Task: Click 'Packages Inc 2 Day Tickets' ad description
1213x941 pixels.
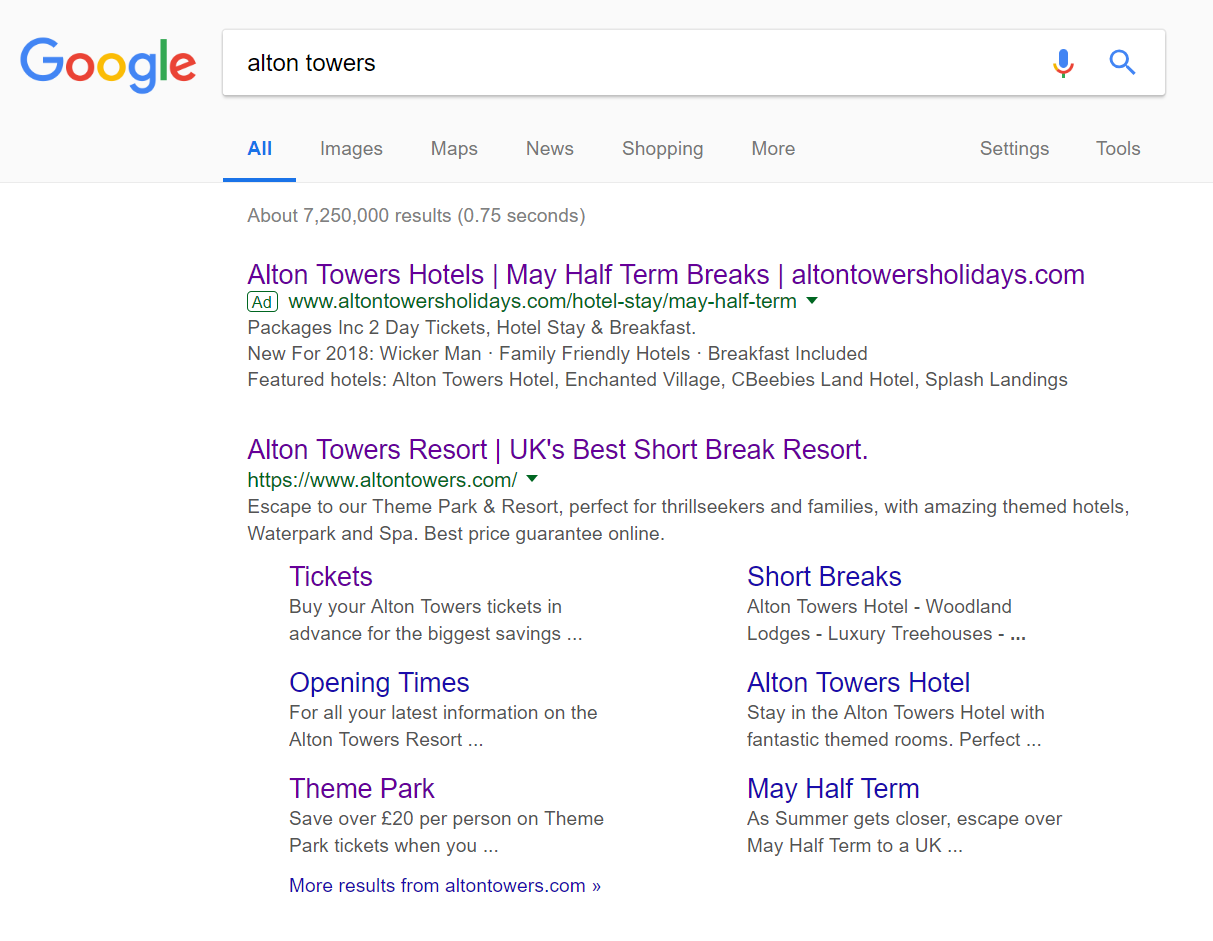Action: point(471,328)
